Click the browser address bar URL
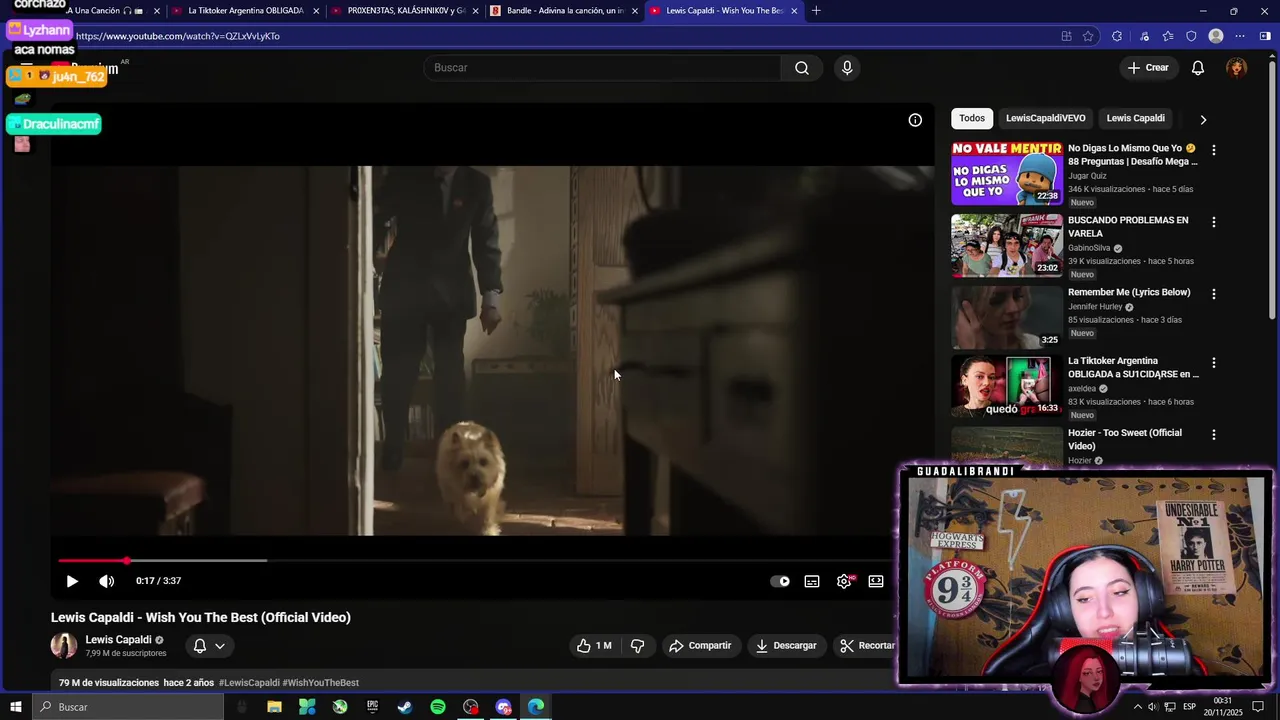This screenshot has width=1280, height=720. 178,36
